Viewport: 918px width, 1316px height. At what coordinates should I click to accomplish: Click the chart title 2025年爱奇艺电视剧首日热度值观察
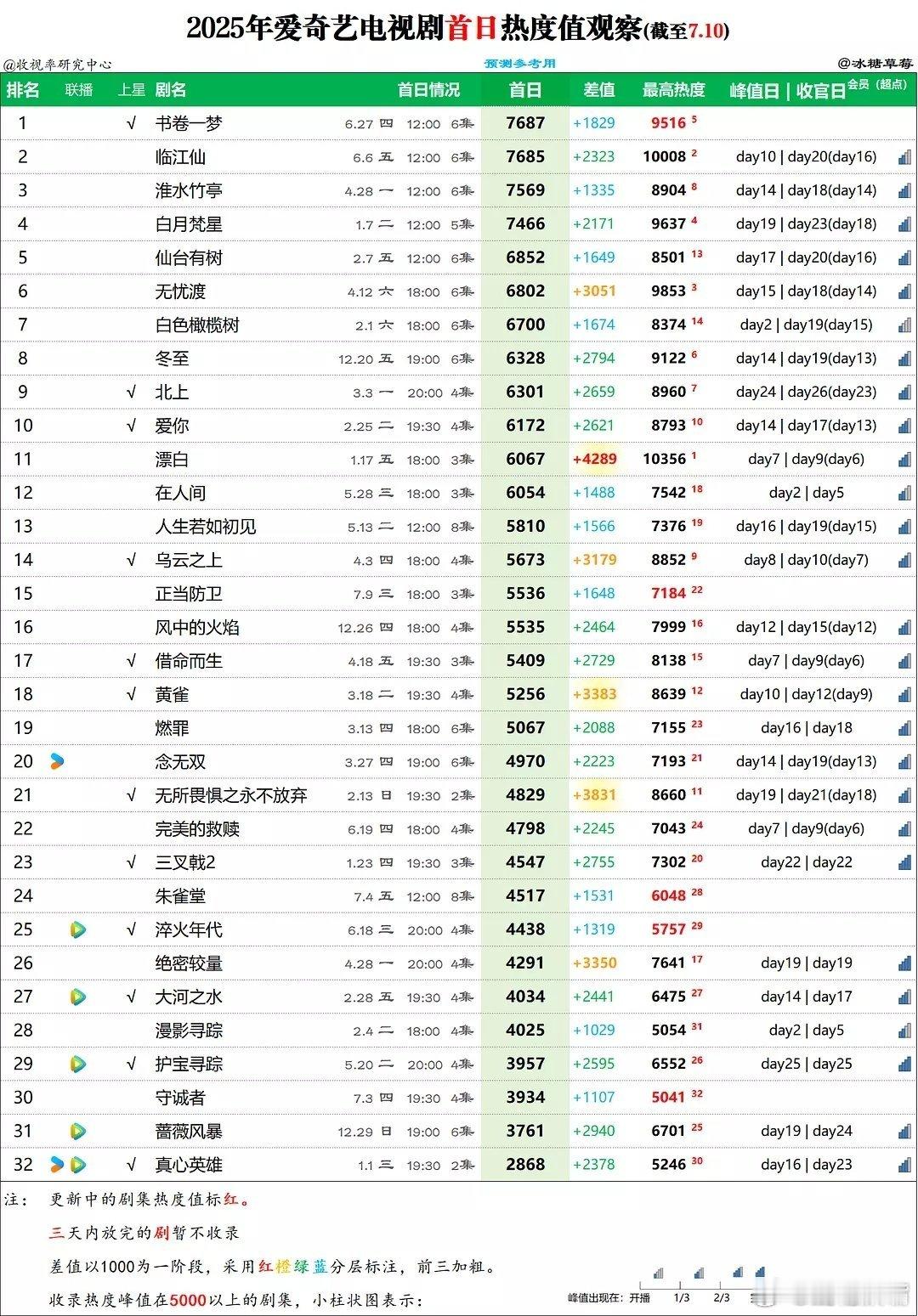414,30
